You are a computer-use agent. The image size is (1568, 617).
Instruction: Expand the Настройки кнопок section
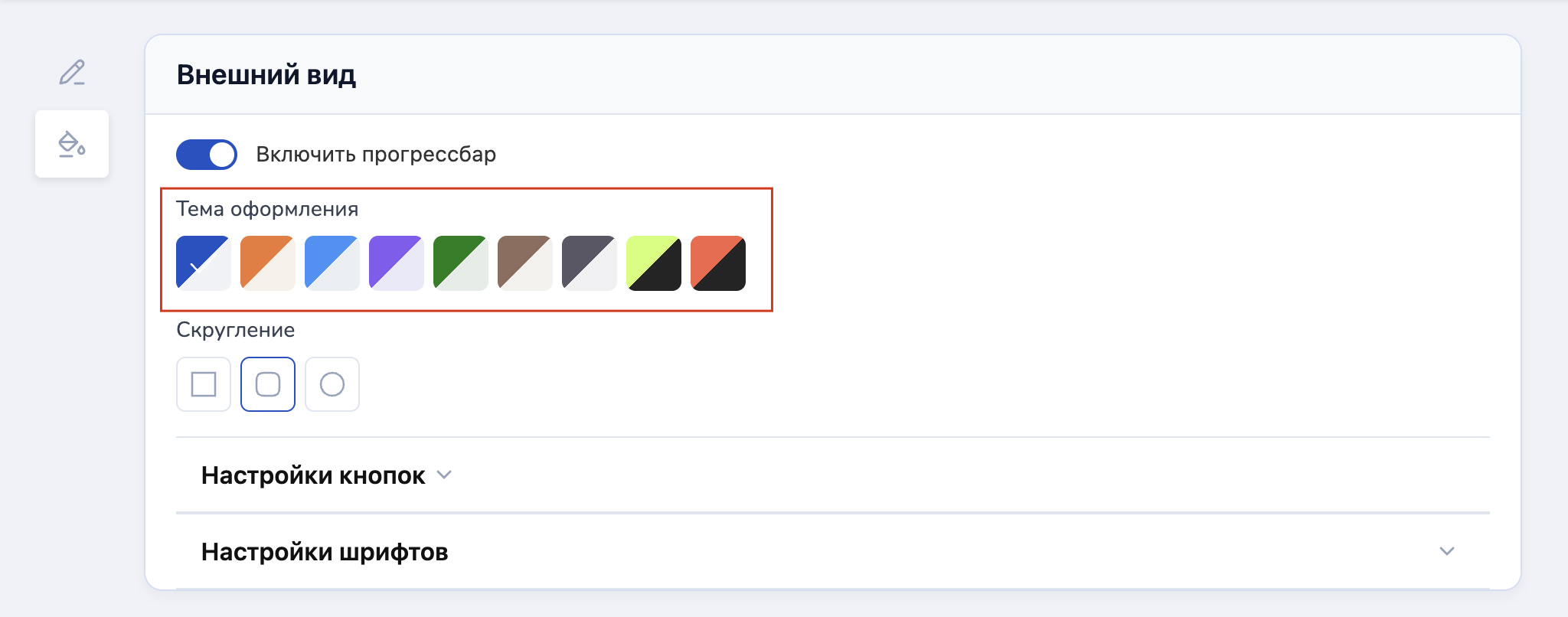pos(313,475)
